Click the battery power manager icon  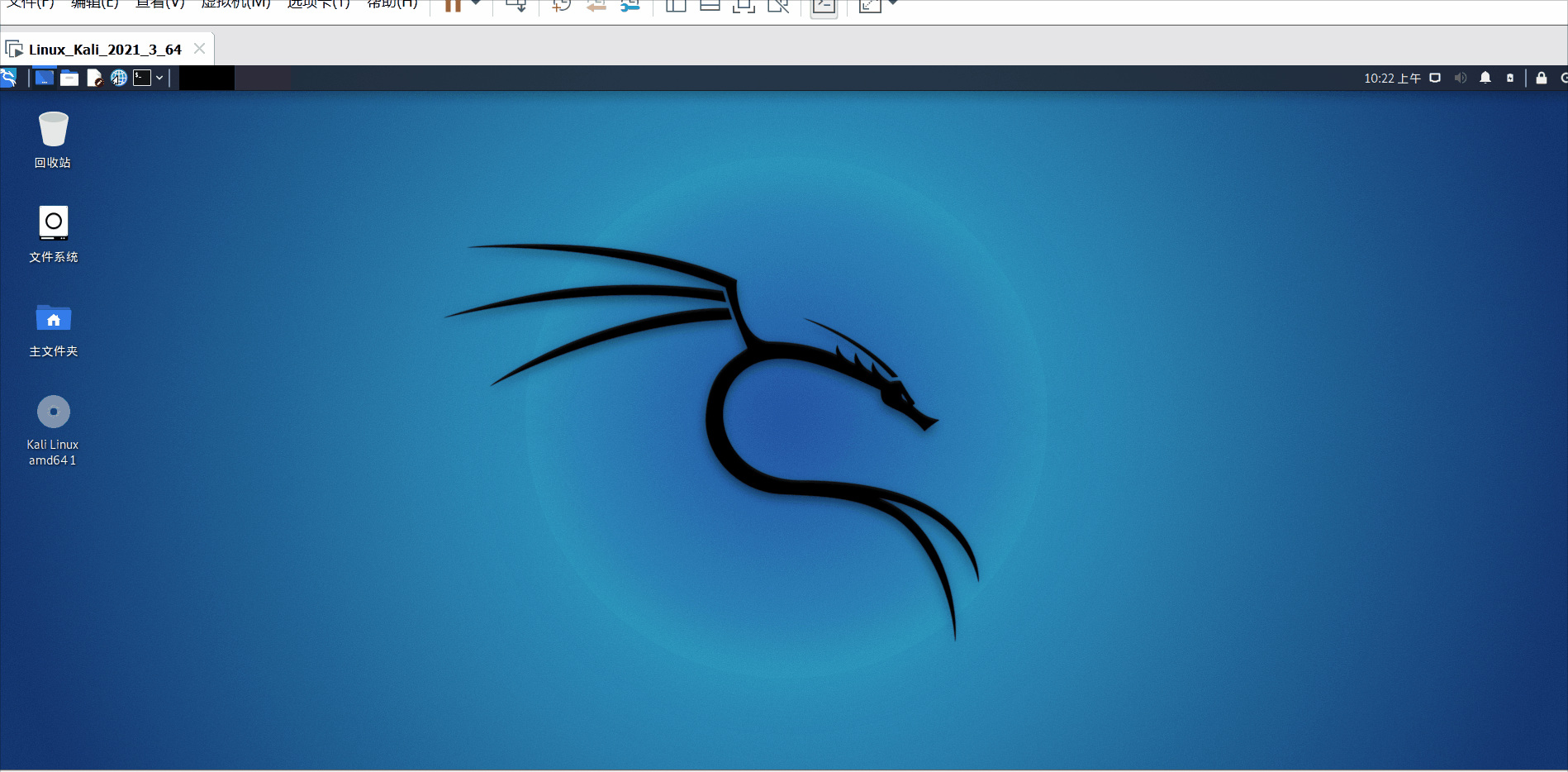[x=1510, y=78]
